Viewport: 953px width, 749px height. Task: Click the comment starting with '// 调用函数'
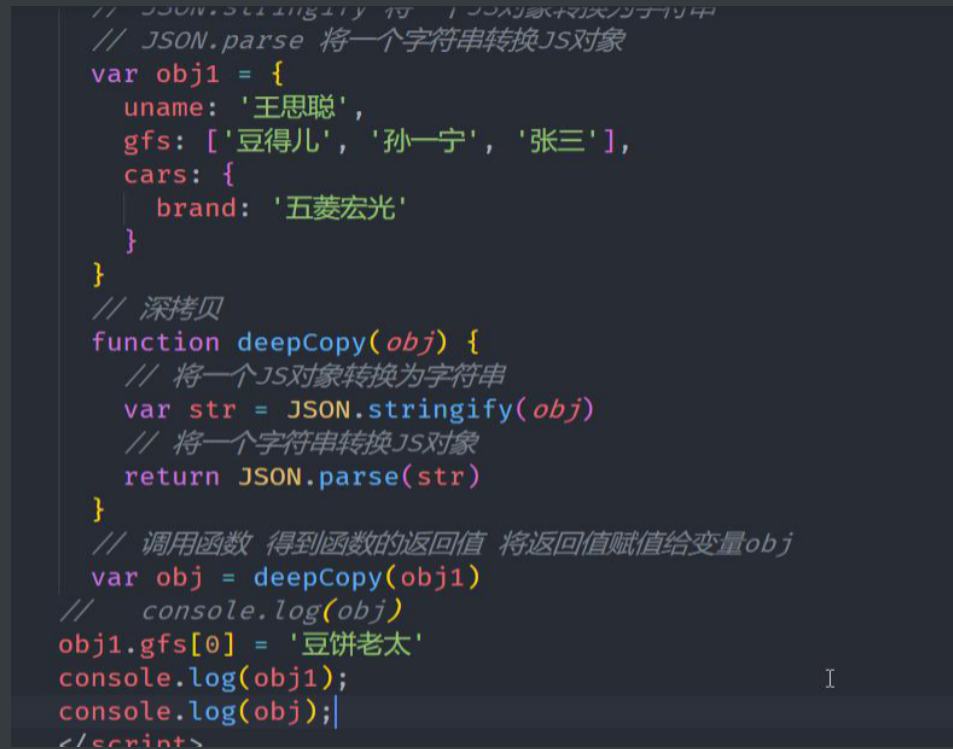(x=442, y=544)
